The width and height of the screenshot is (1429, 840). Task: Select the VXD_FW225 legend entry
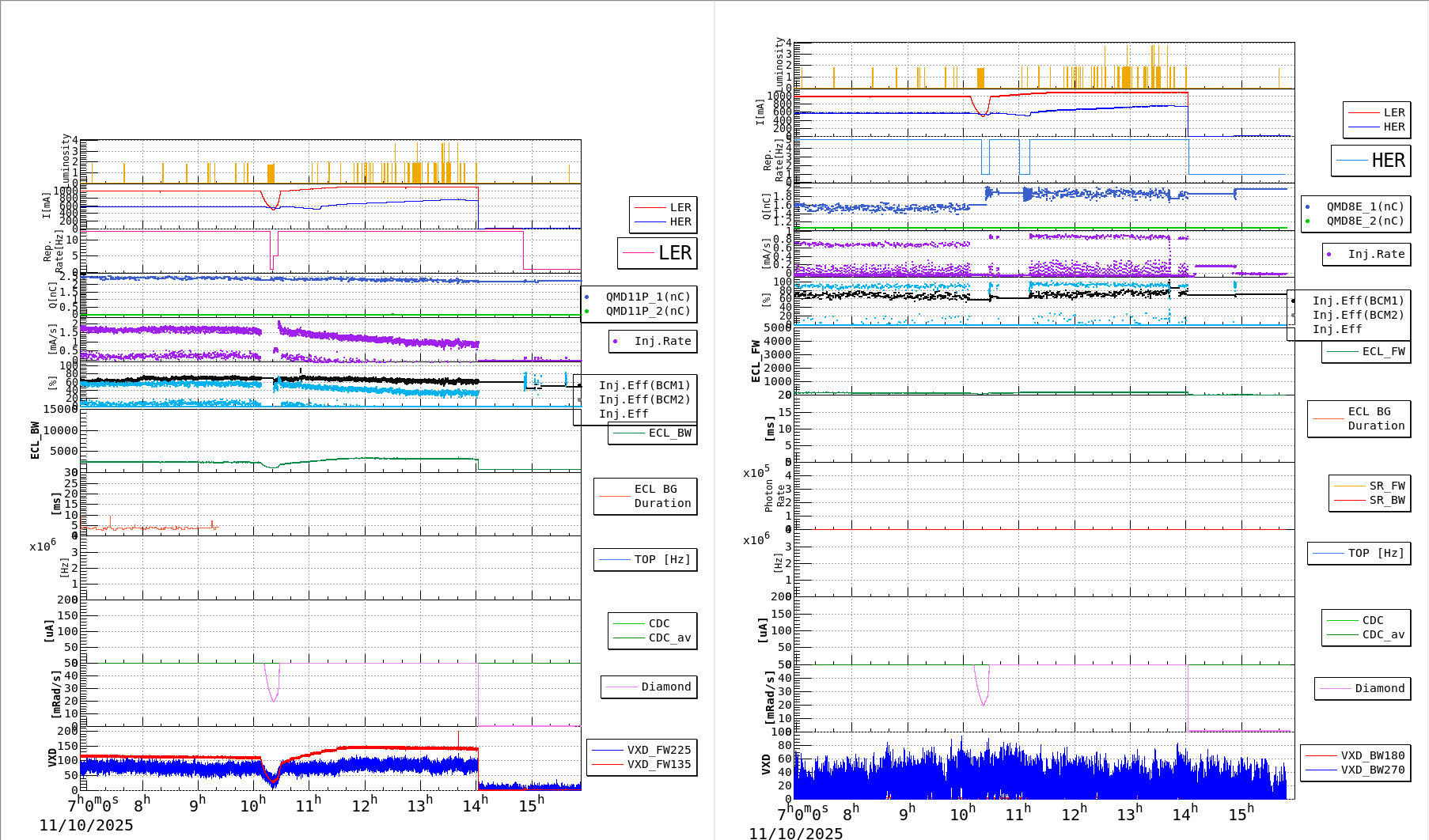658,750
